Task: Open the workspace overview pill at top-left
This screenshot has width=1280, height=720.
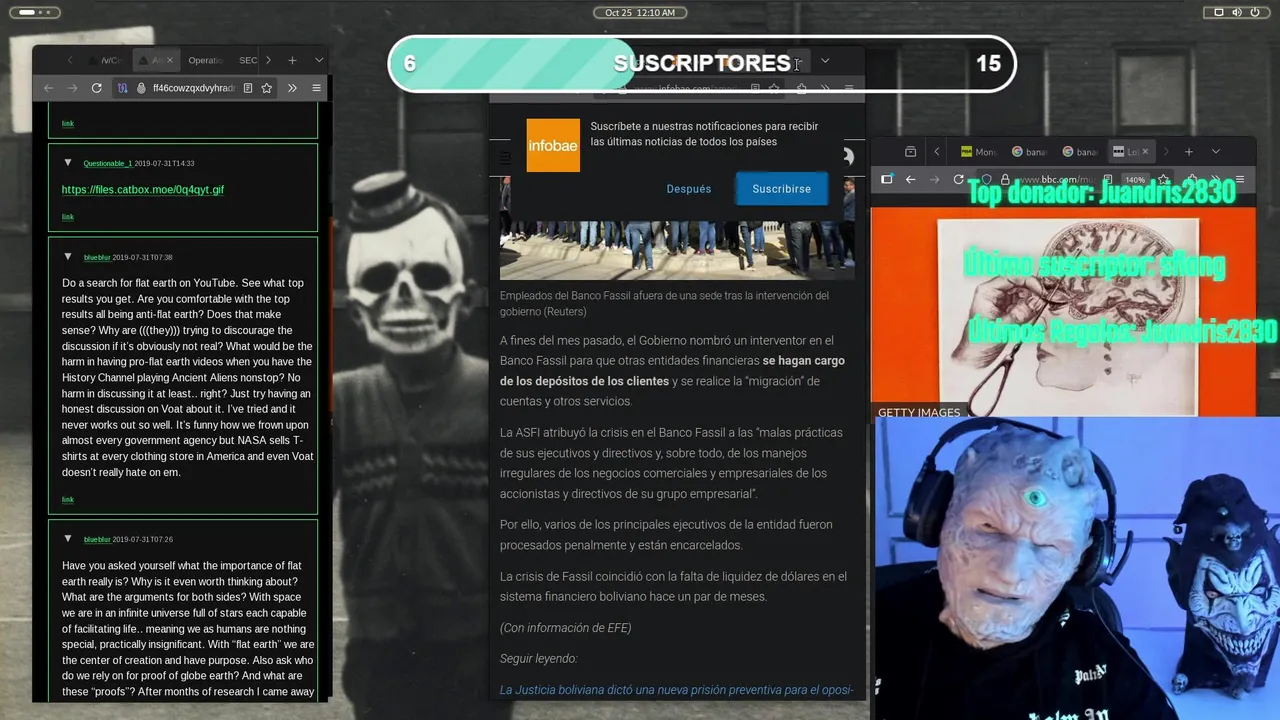Action: pyautogui.click(x=35, y=12)
